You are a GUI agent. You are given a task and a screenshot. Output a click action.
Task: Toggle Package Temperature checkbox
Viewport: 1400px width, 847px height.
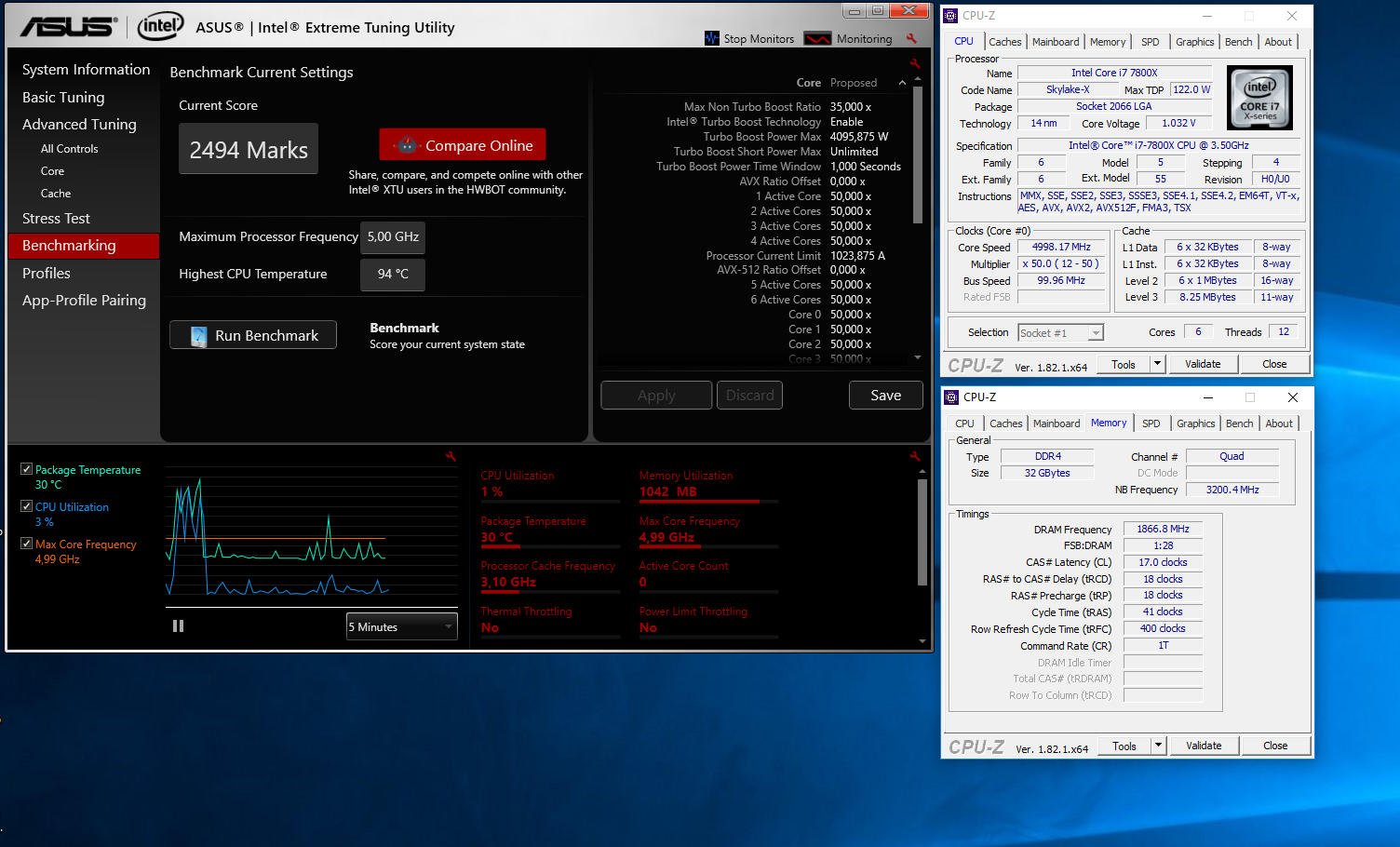27,469
